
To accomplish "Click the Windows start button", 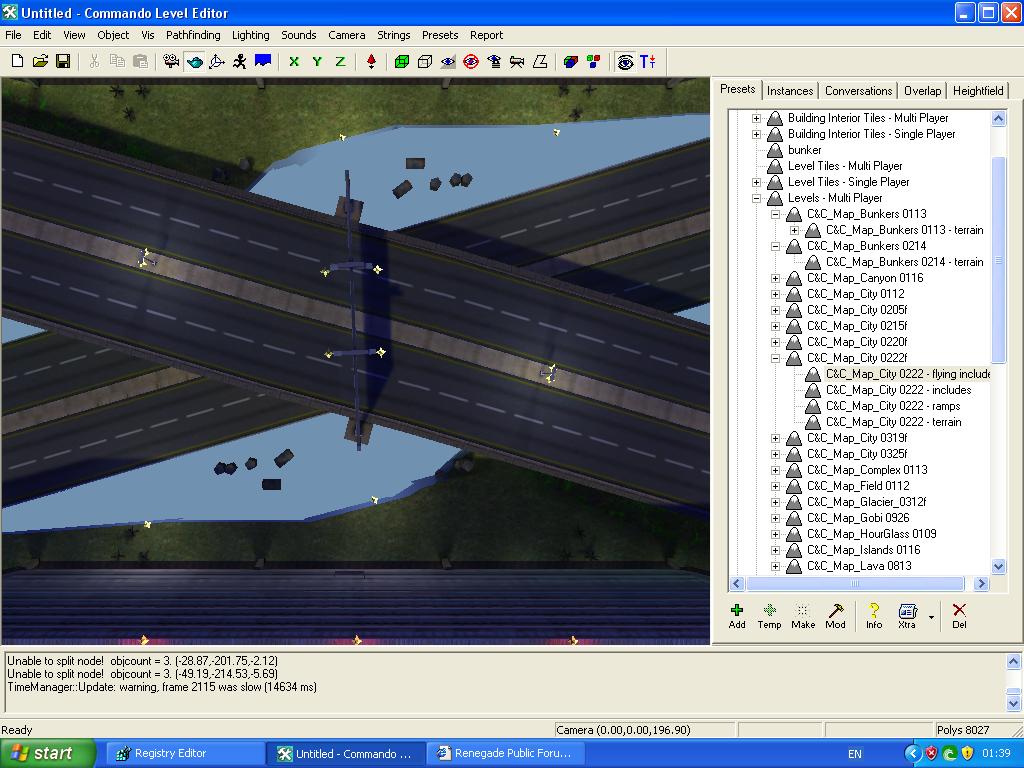I will point(48,753).
